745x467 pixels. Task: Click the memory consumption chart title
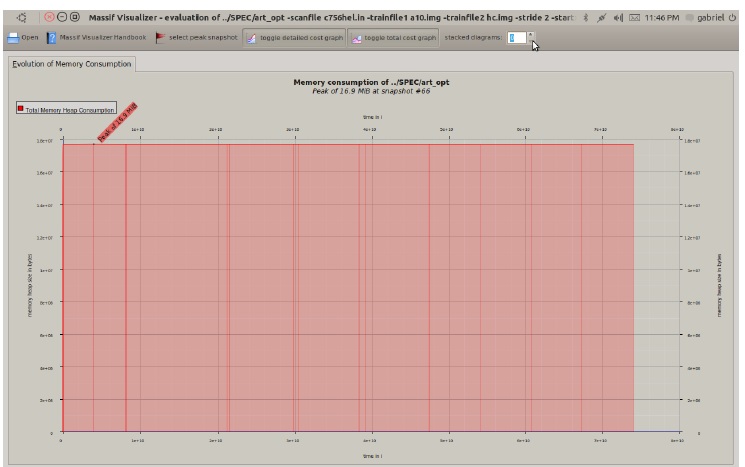coord(367,82)
